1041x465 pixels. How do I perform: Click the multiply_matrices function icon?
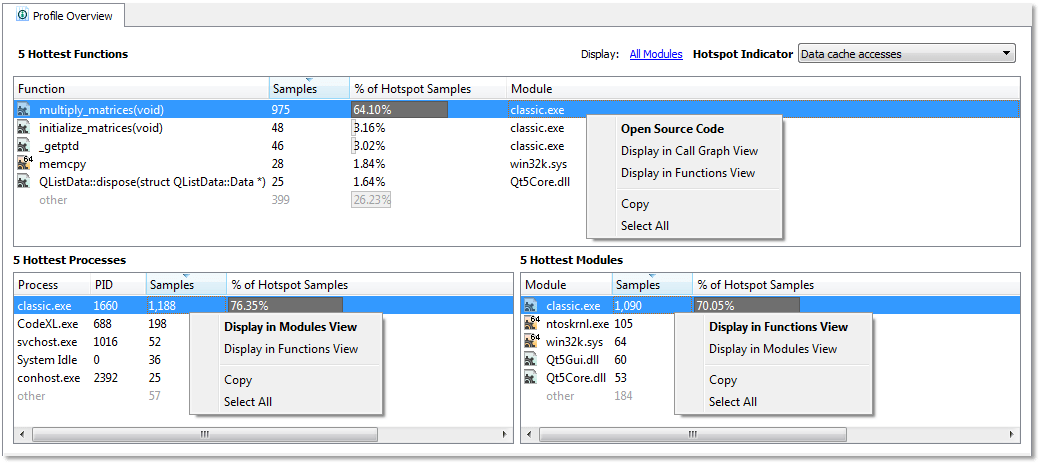click(24, 110)
